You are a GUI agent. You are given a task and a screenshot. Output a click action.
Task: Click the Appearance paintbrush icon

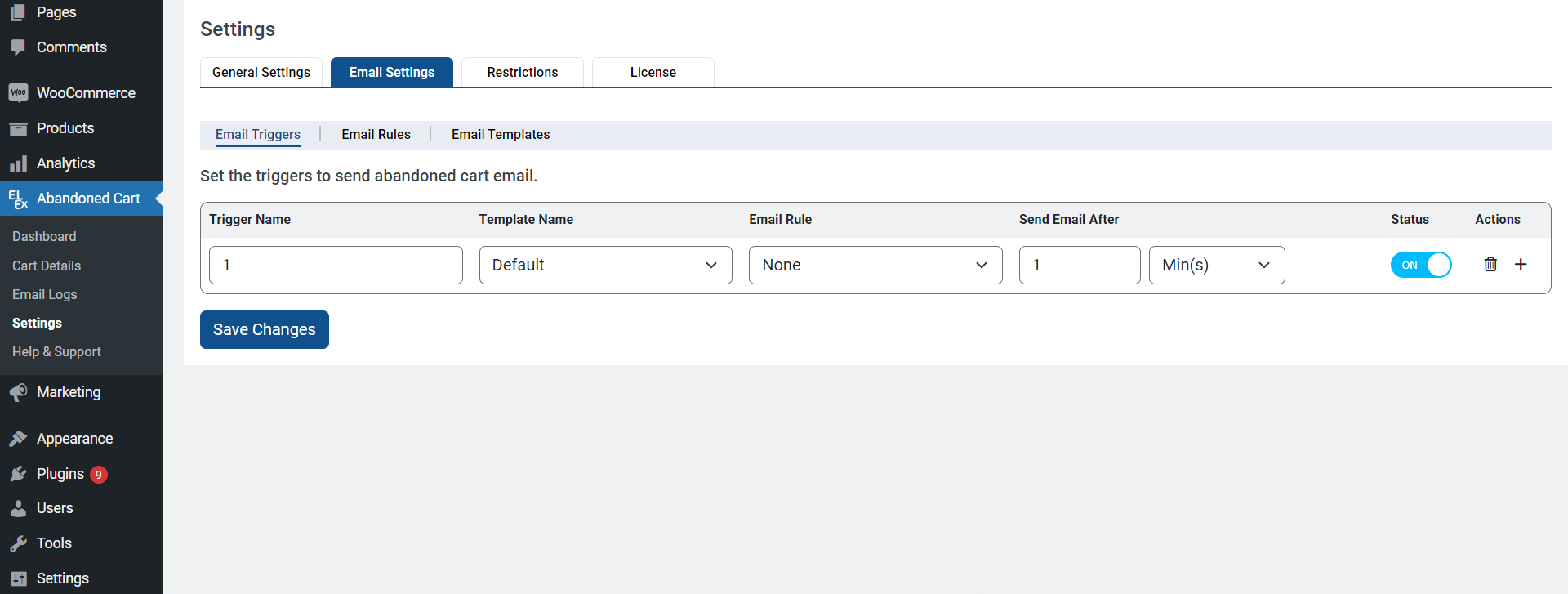click(x=18, y=439)
